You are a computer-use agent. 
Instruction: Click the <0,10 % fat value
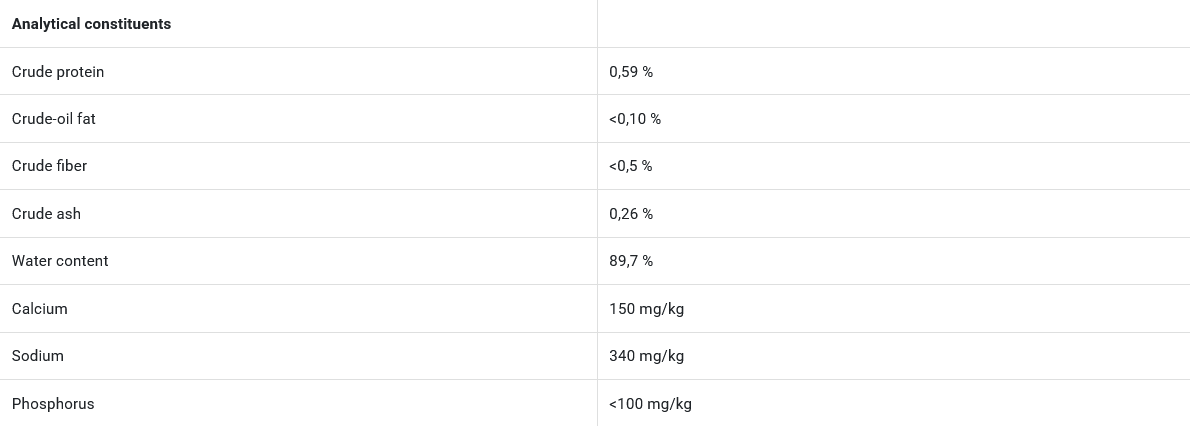(635, 119)
